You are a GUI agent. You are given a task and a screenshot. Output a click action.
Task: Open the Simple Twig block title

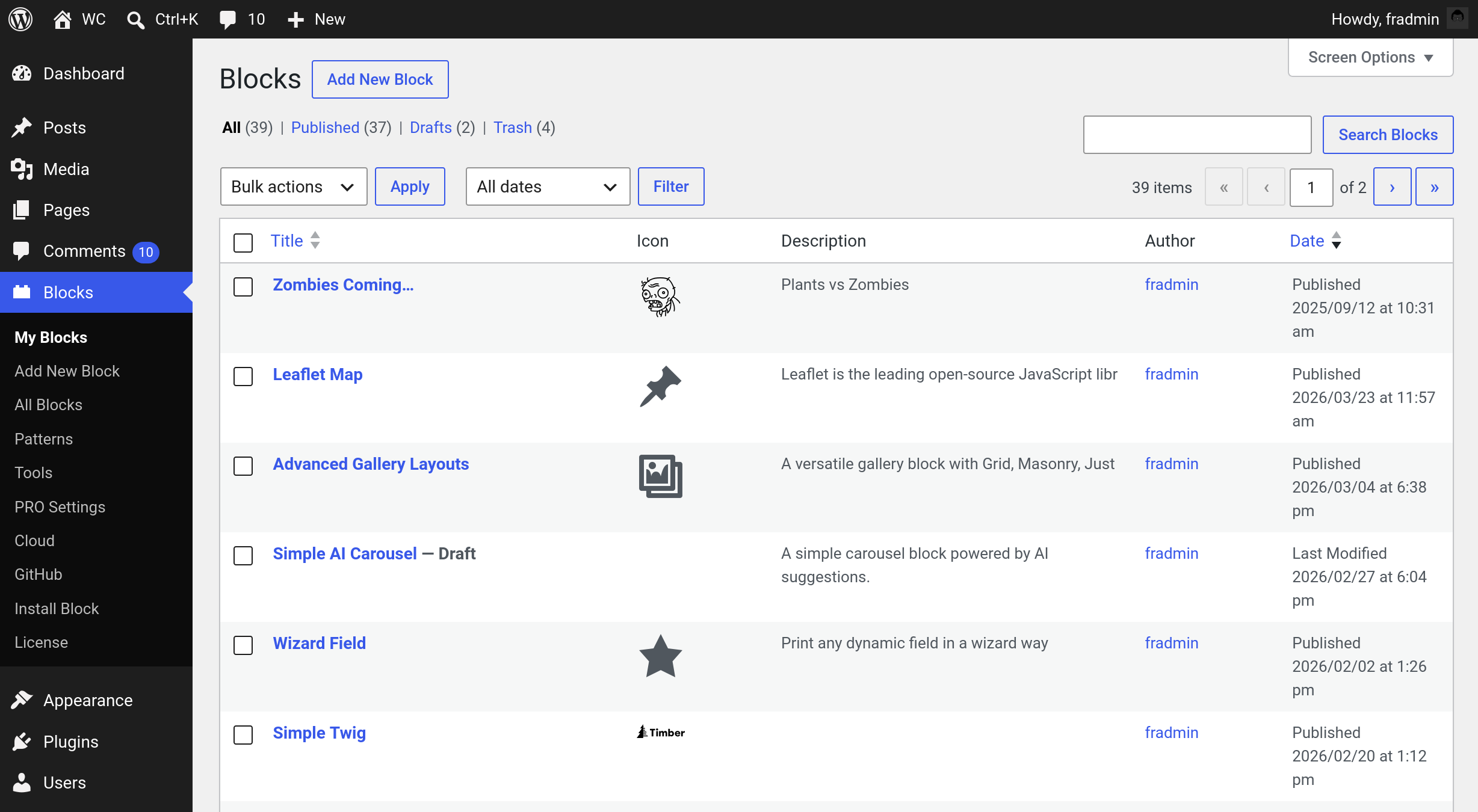(x=319, y=733)
